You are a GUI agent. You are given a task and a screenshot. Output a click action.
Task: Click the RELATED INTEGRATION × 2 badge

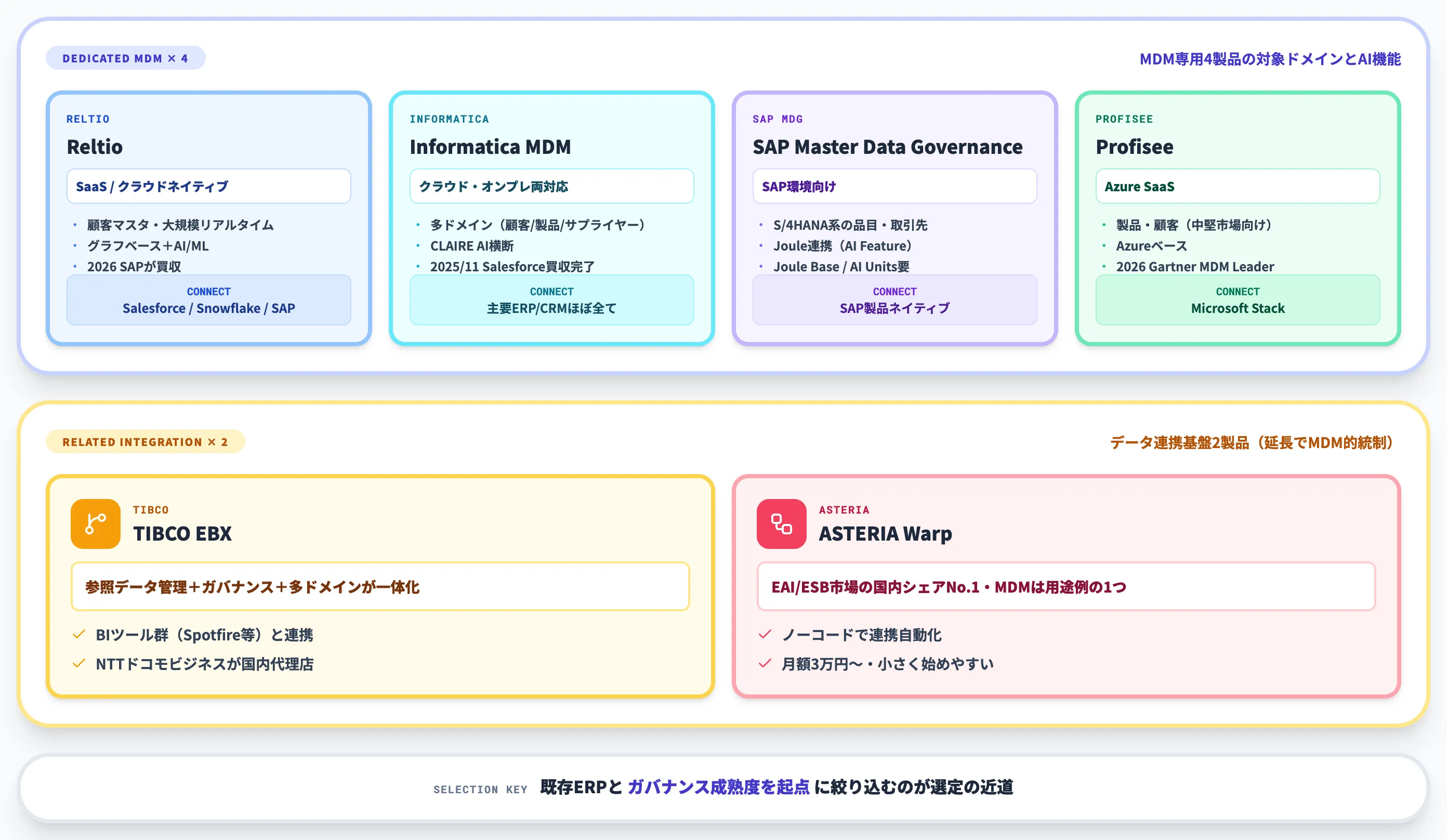tap(146, 441)
